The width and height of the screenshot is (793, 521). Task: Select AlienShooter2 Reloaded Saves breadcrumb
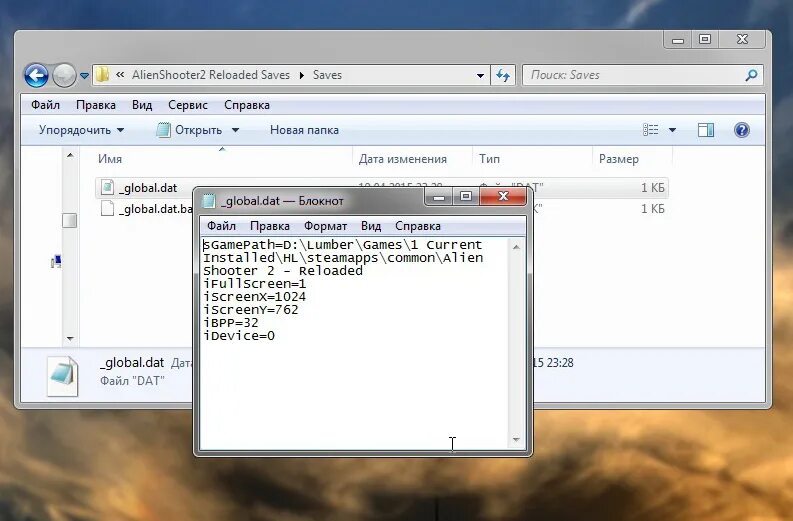tap(211, 75)
